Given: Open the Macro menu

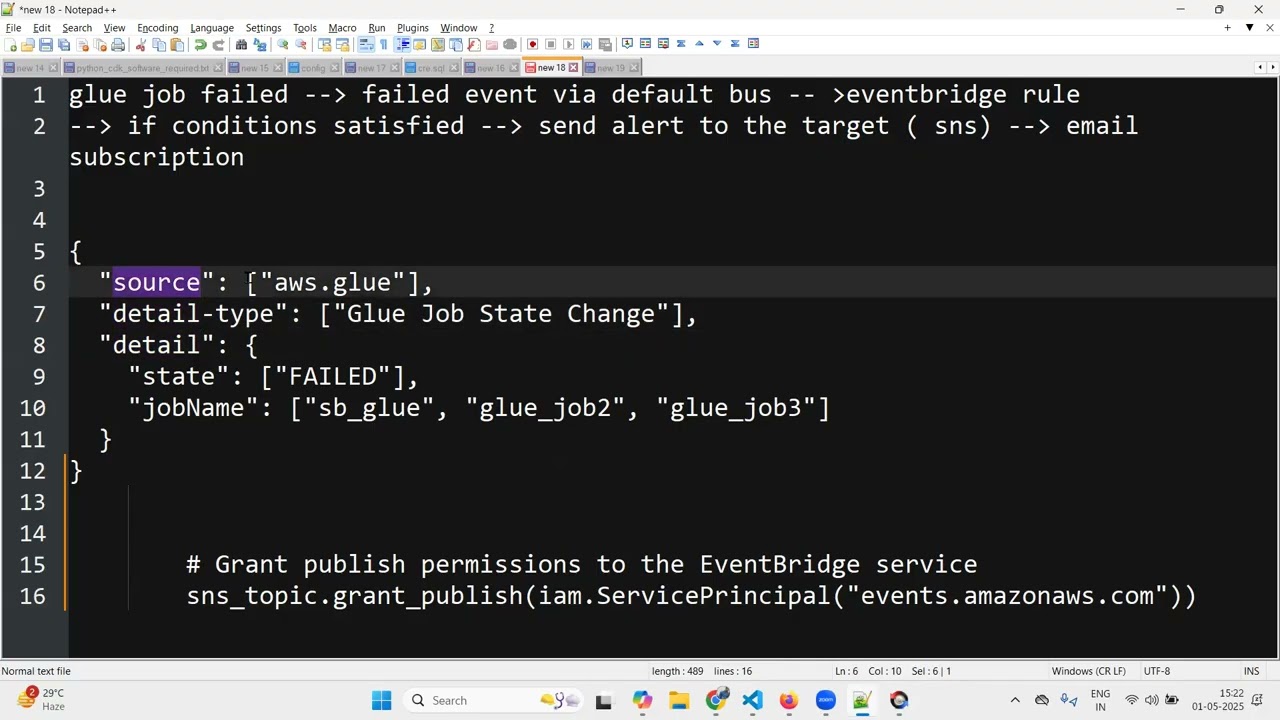Looking at the screenshot, I should point(342,28).
